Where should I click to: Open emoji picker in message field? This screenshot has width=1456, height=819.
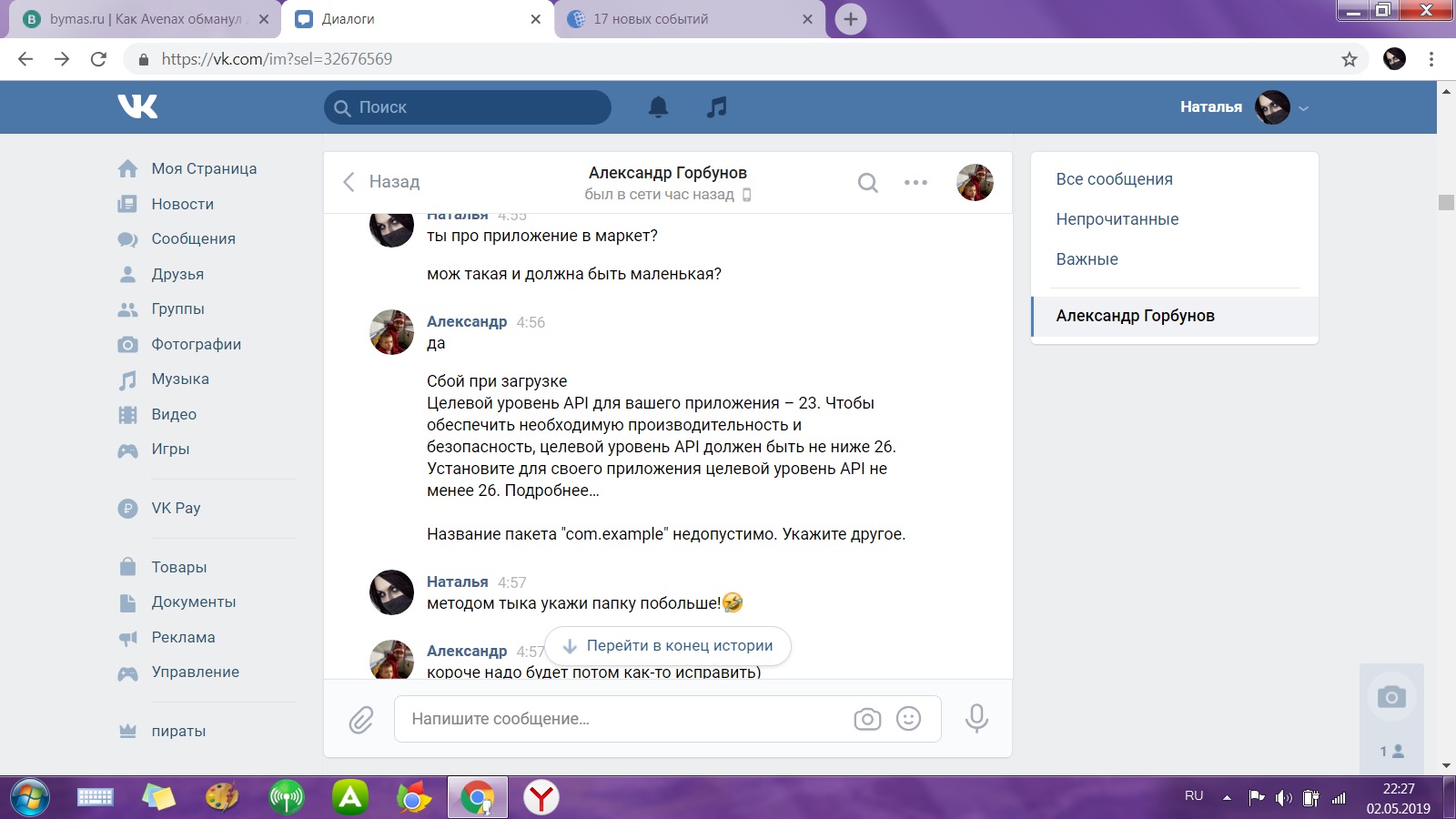(x=908, y=719)
